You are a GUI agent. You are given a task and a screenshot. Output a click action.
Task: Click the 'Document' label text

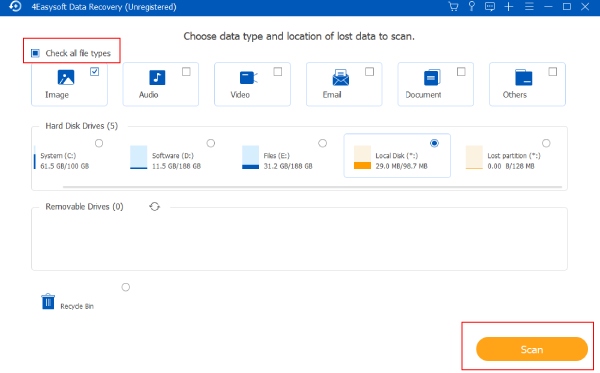coord(423,94)
